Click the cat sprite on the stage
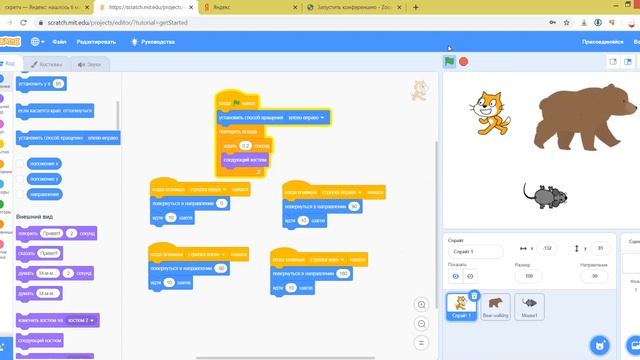Image resolution: width=640 pixels, height=360 pixels. (x=489, y=113)
